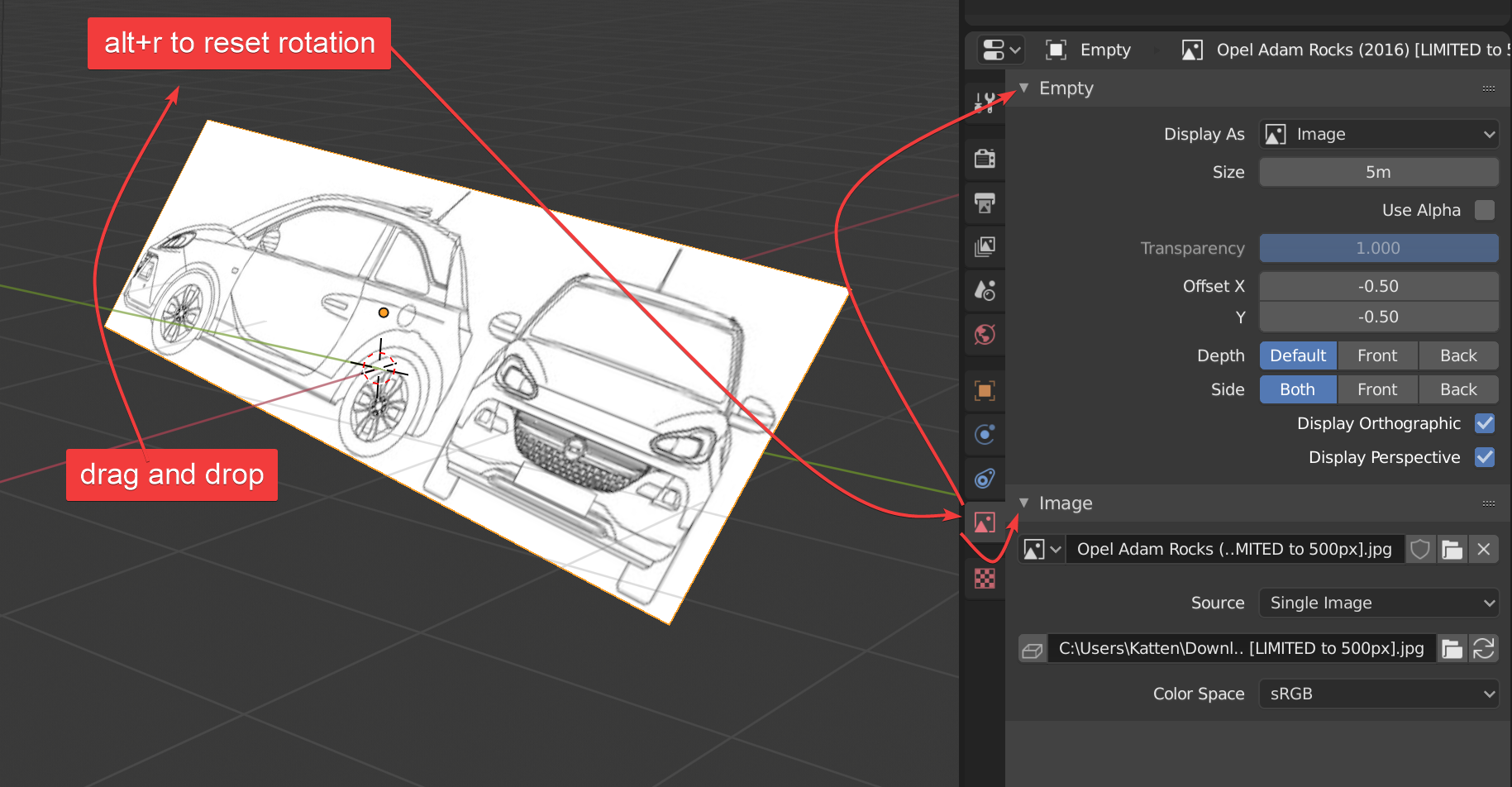Viewport: 1512px width, 787px height.
Task: Open the Object Constraints properties tab
Action: point(985,479)
